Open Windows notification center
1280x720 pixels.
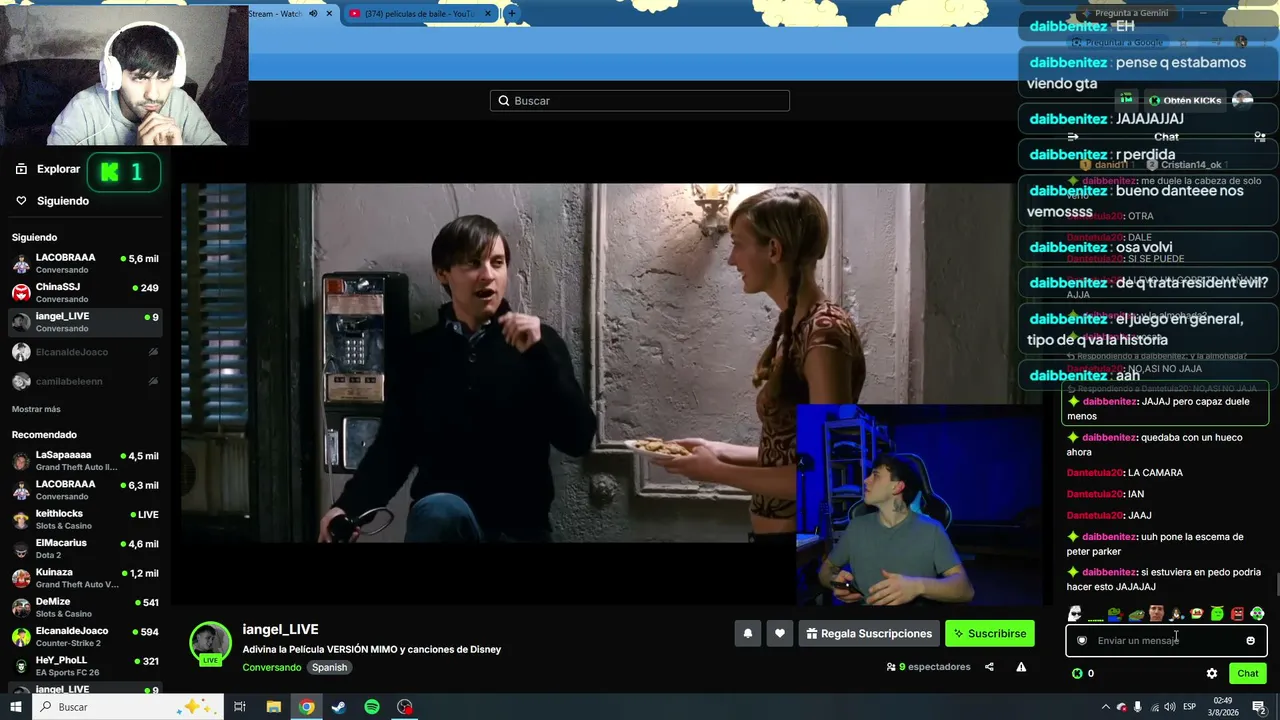1259,707
